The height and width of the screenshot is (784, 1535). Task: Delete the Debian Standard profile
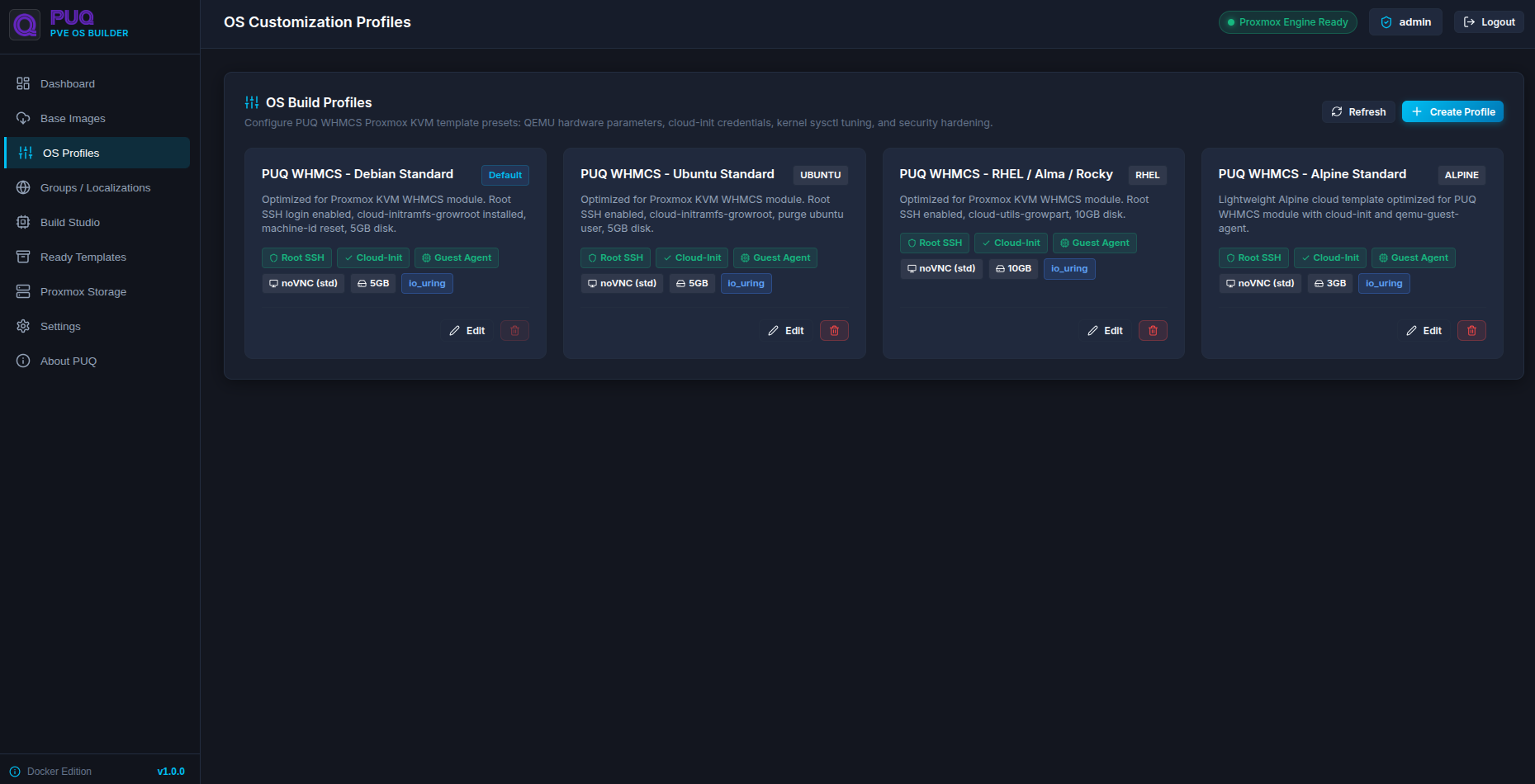pyautogui.click(x=514, y=331)
